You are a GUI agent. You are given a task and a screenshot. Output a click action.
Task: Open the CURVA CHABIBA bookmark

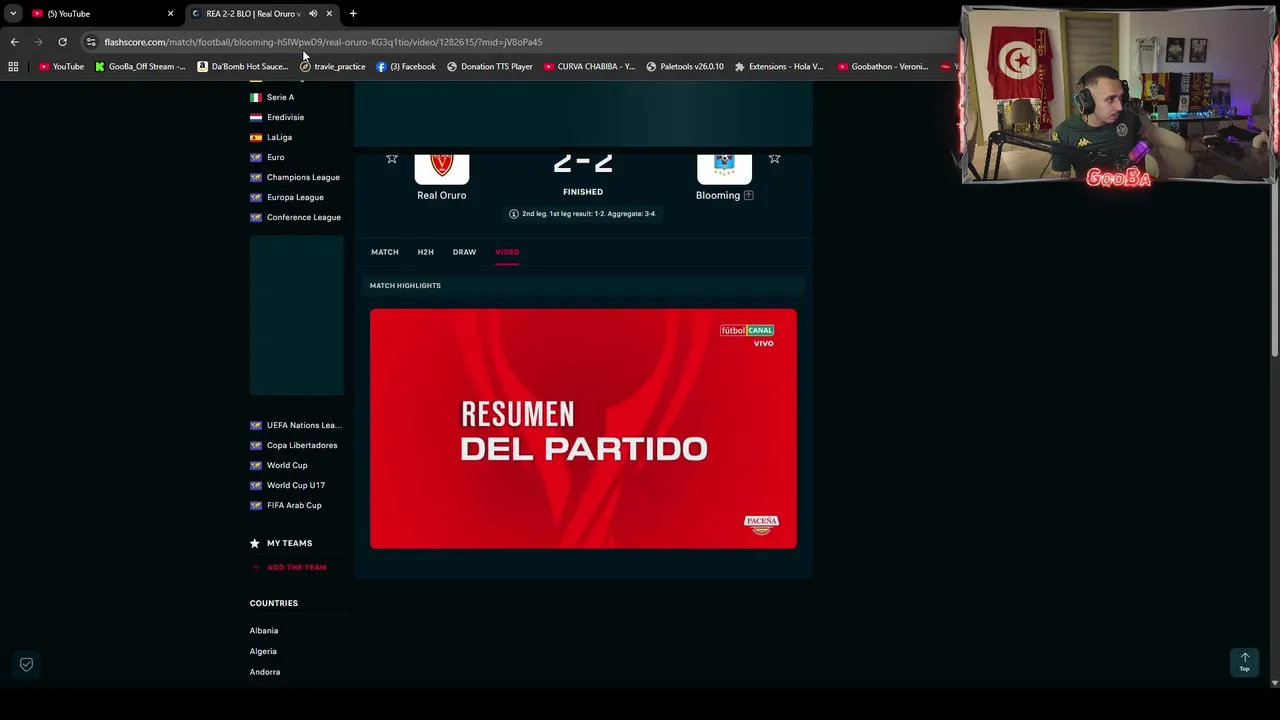(x=589, y=67)
